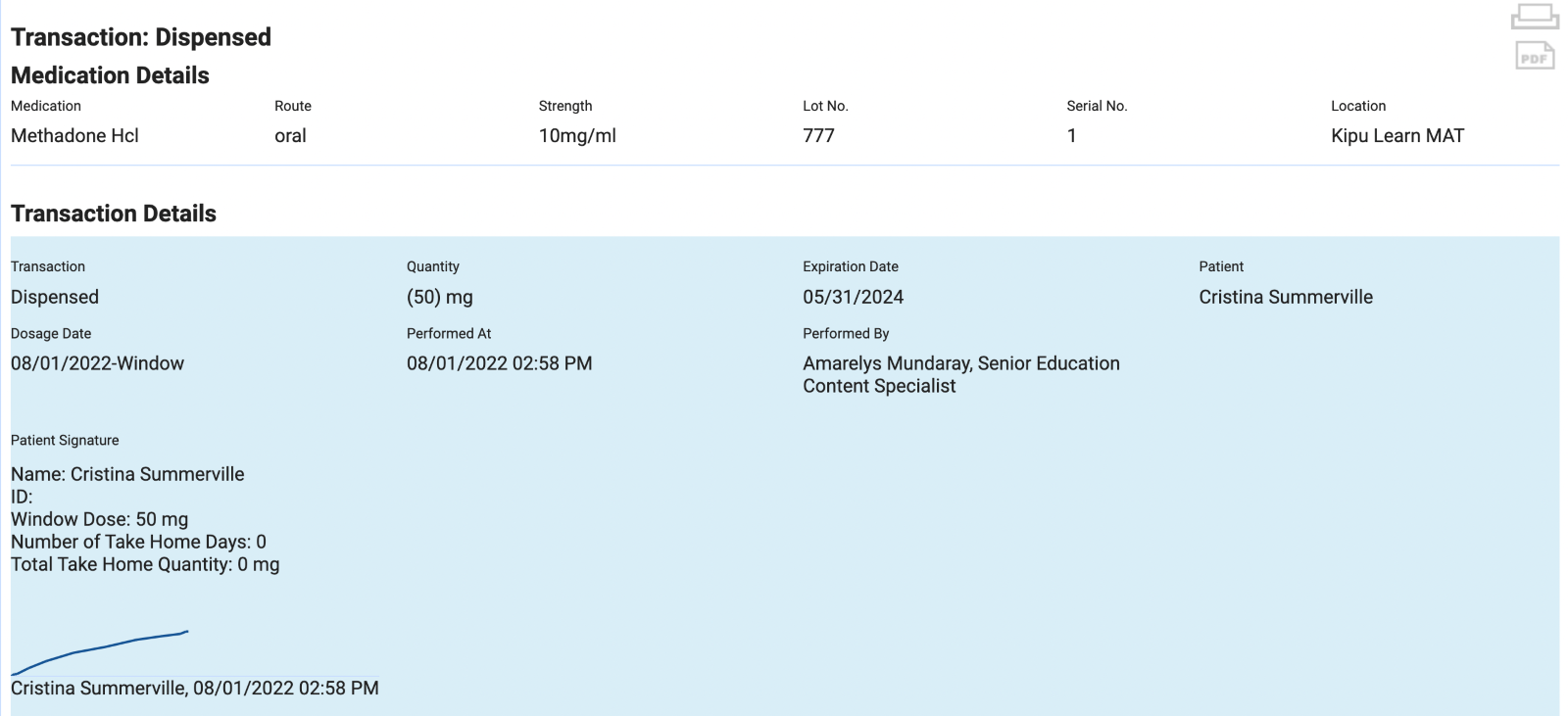
Task: Select the patient name Cristina Summerville value
Action: click(x=1285, y=297)
